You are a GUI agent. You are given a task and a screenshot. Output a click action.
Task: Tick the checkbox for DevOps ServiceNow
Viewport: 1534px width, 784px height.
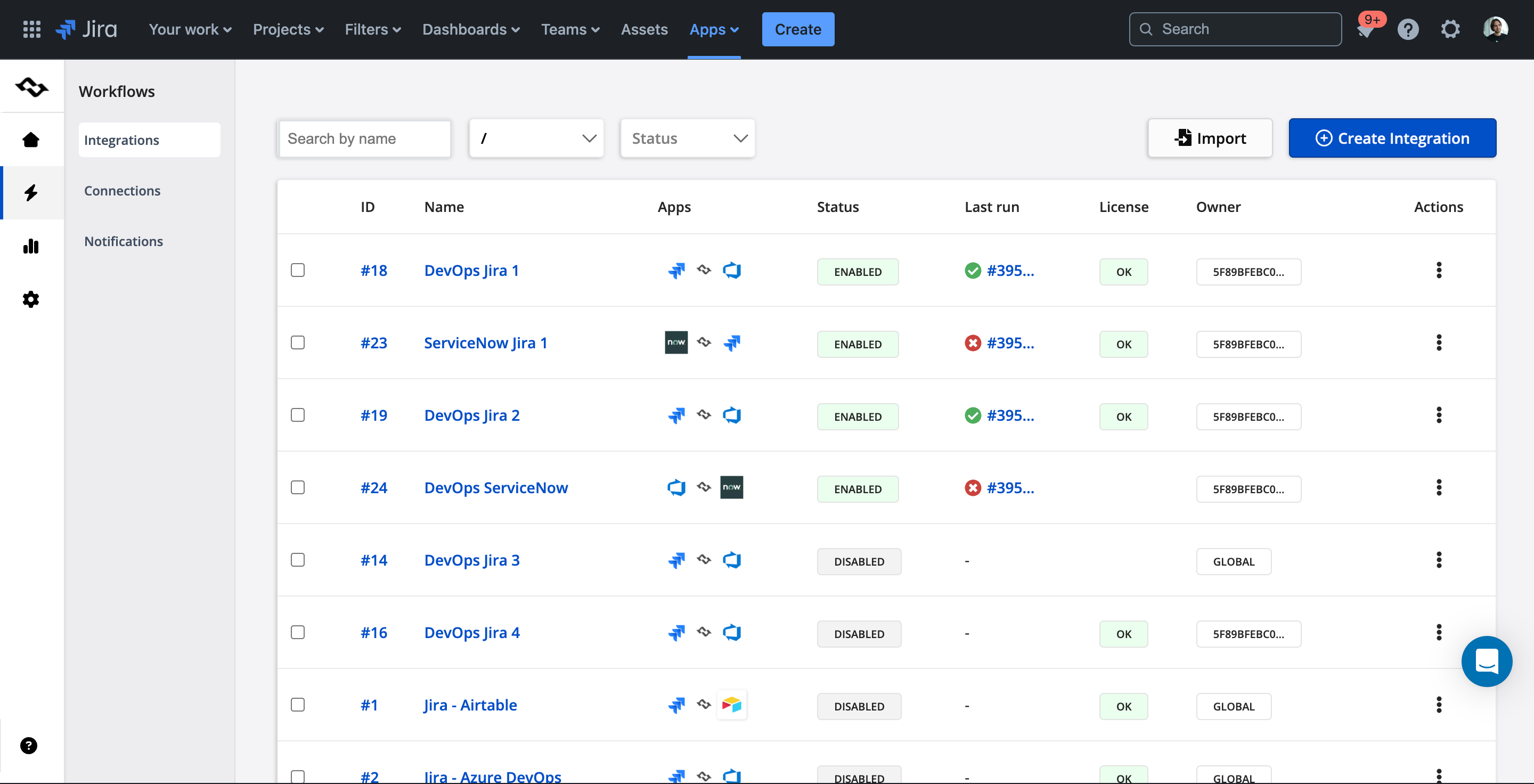298,487
